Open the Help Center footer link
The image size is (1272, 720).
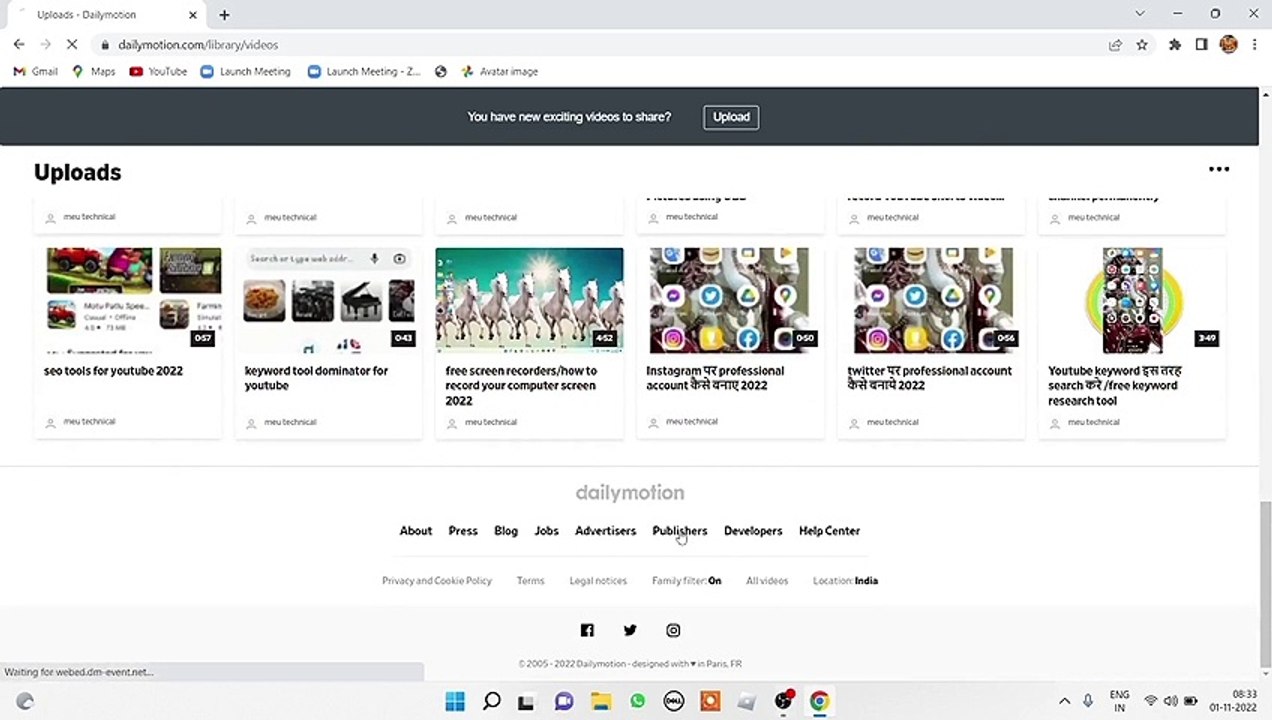(x=829, y=531)
